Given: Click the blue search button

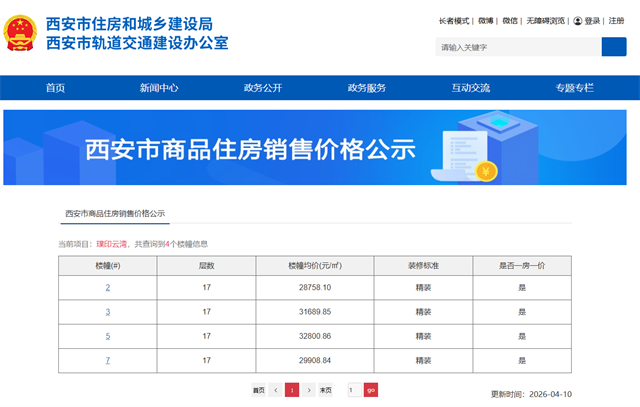Looking at the screenshot, I should coord(613,47).
